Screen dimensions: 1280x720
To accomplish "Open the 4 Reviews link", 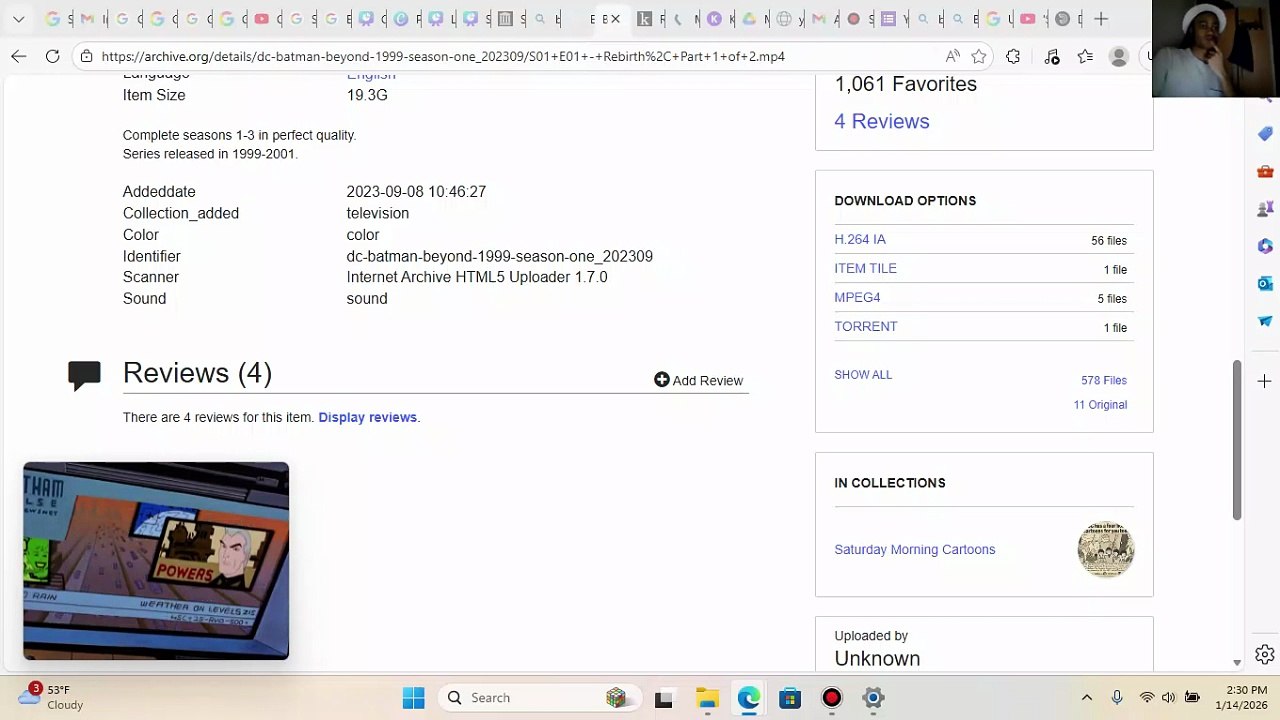I will (882, 121).
